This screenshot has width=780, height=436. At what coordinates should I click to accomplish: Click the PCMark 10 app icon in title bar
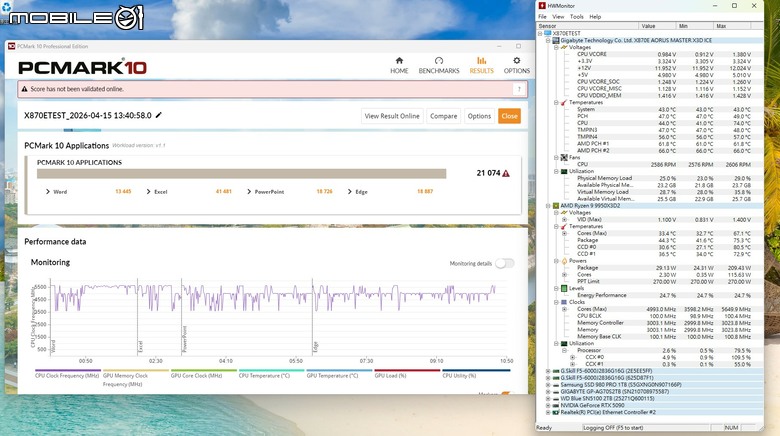(x=11, y=46)
